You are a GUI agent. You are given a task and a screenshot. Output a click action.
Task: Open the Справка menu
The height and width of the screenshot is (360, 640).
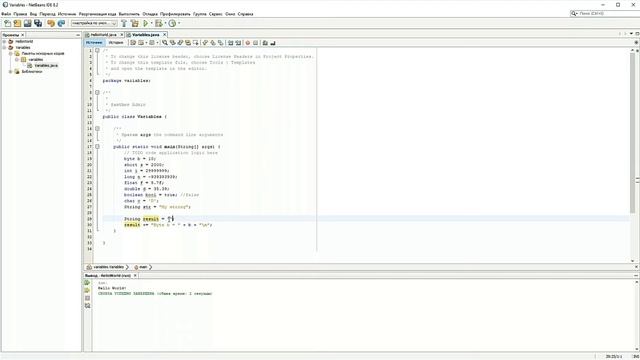click(x=245, y=14)
